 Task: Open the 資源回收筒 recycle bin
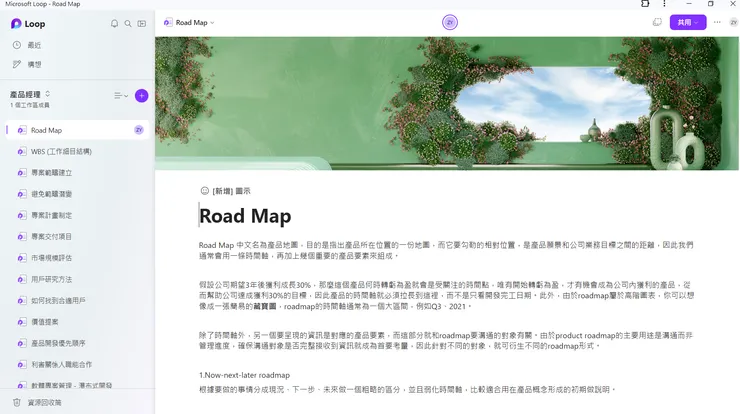(x=38, y=403)
